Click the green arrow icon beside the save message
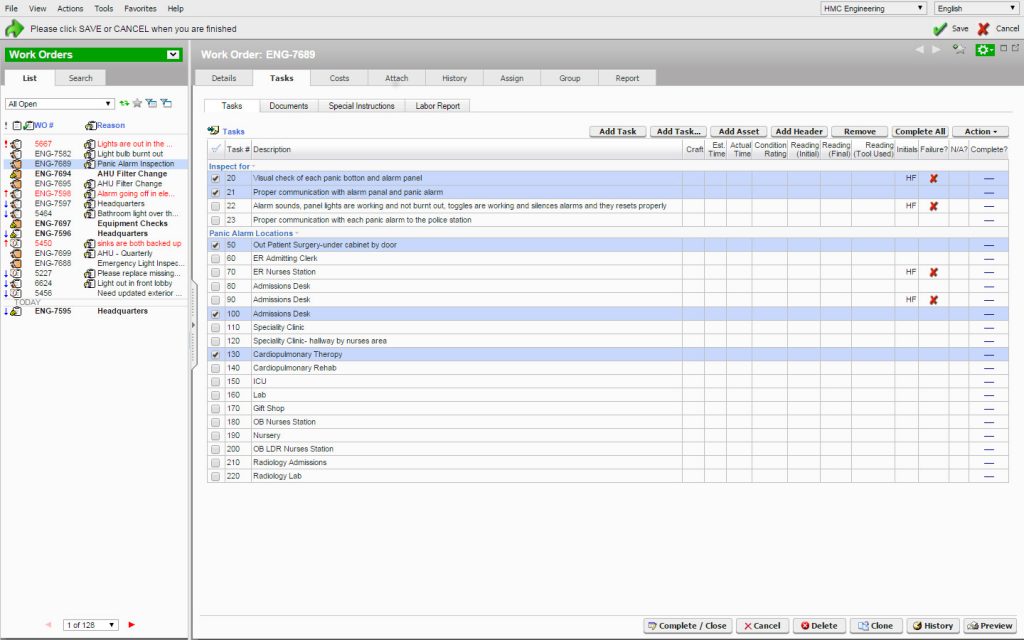 point(14,29)
